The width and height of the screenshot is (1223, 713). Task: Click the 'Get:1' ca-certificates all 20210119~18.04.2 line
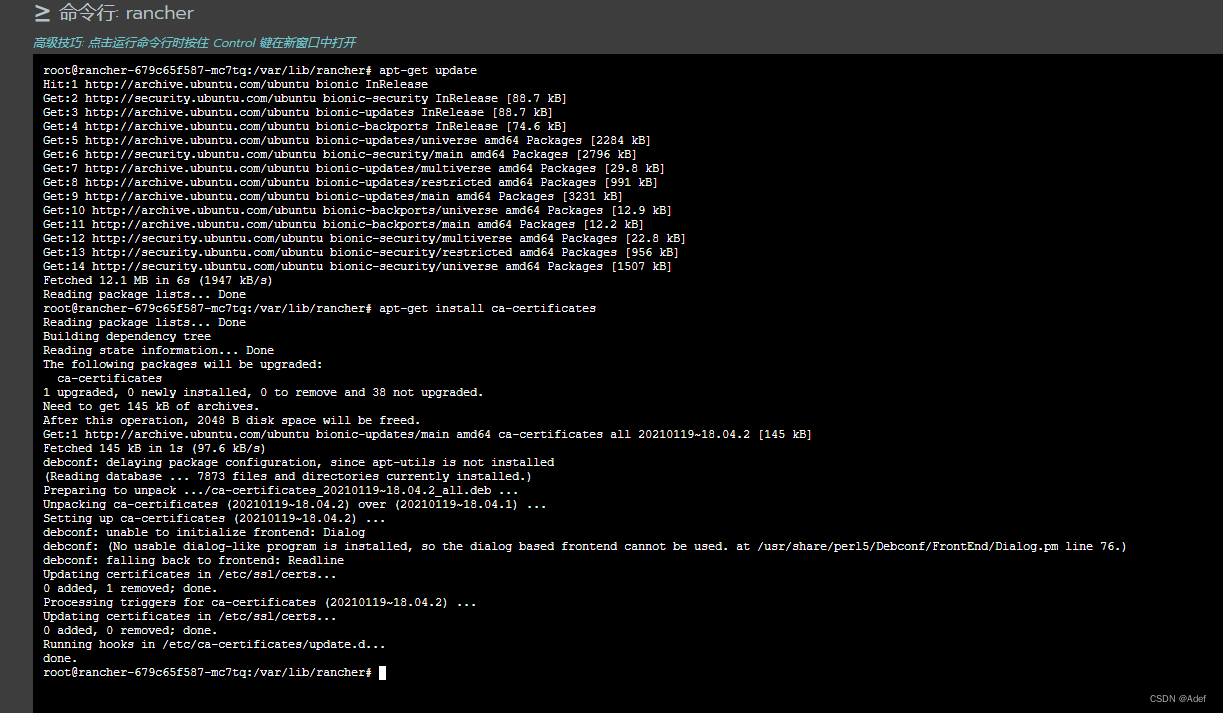[x=427, y=434]
